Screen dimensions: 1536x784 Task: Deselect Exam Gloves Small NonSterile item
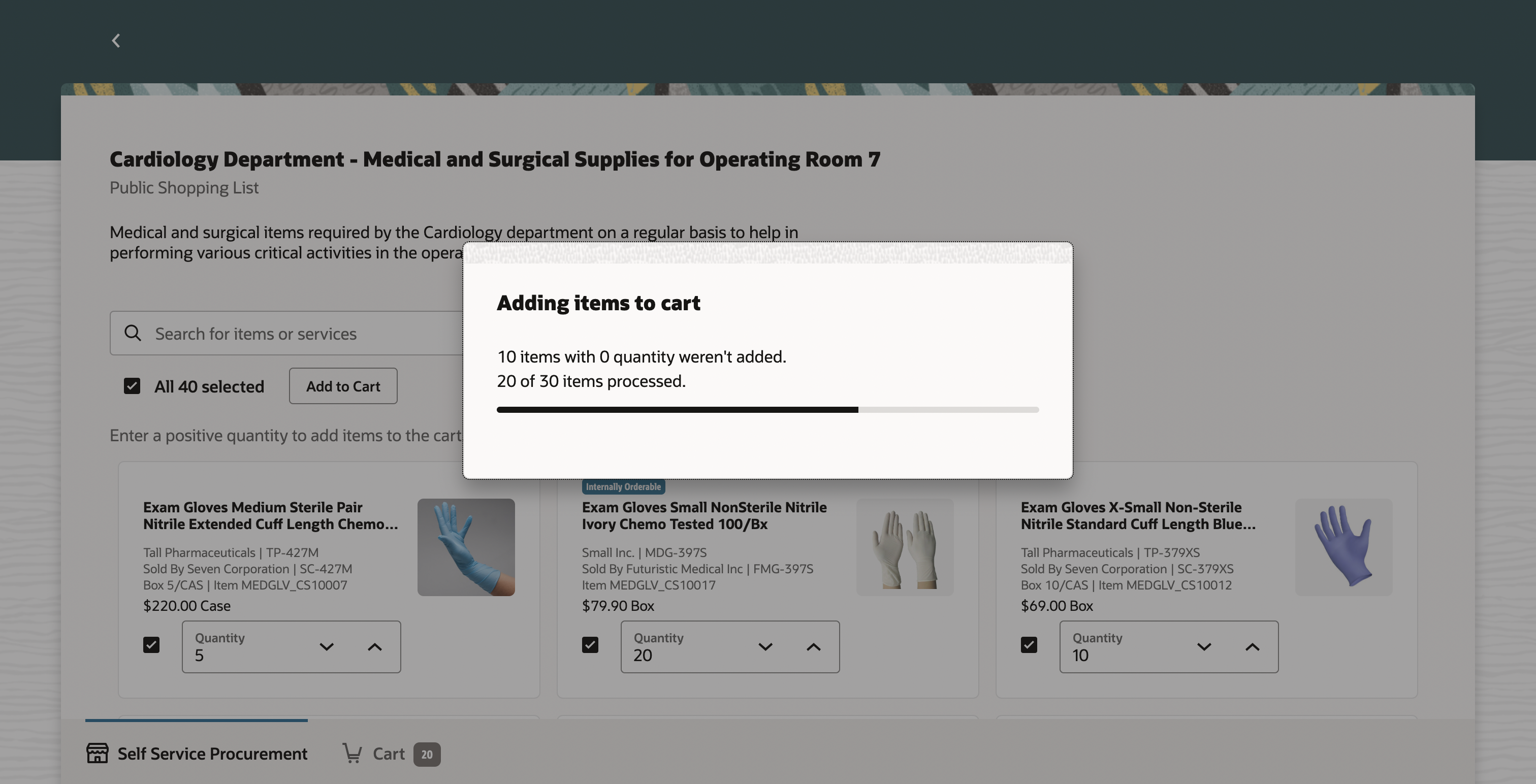click(590, 645)
